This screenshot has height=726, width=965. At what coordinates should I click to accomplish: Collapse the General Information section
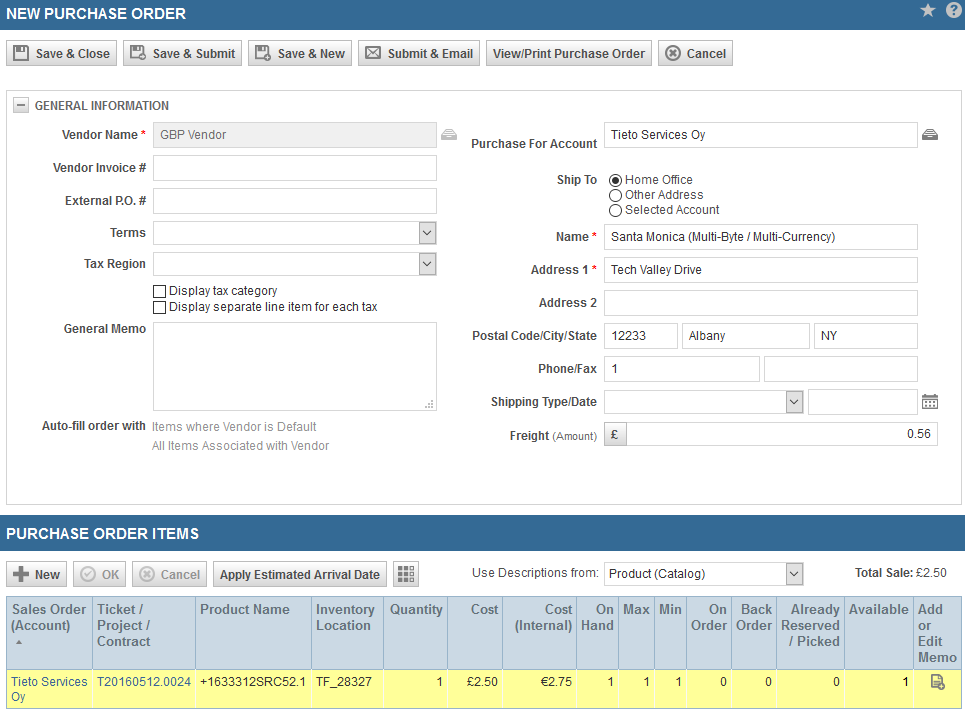tap(21, 106)
